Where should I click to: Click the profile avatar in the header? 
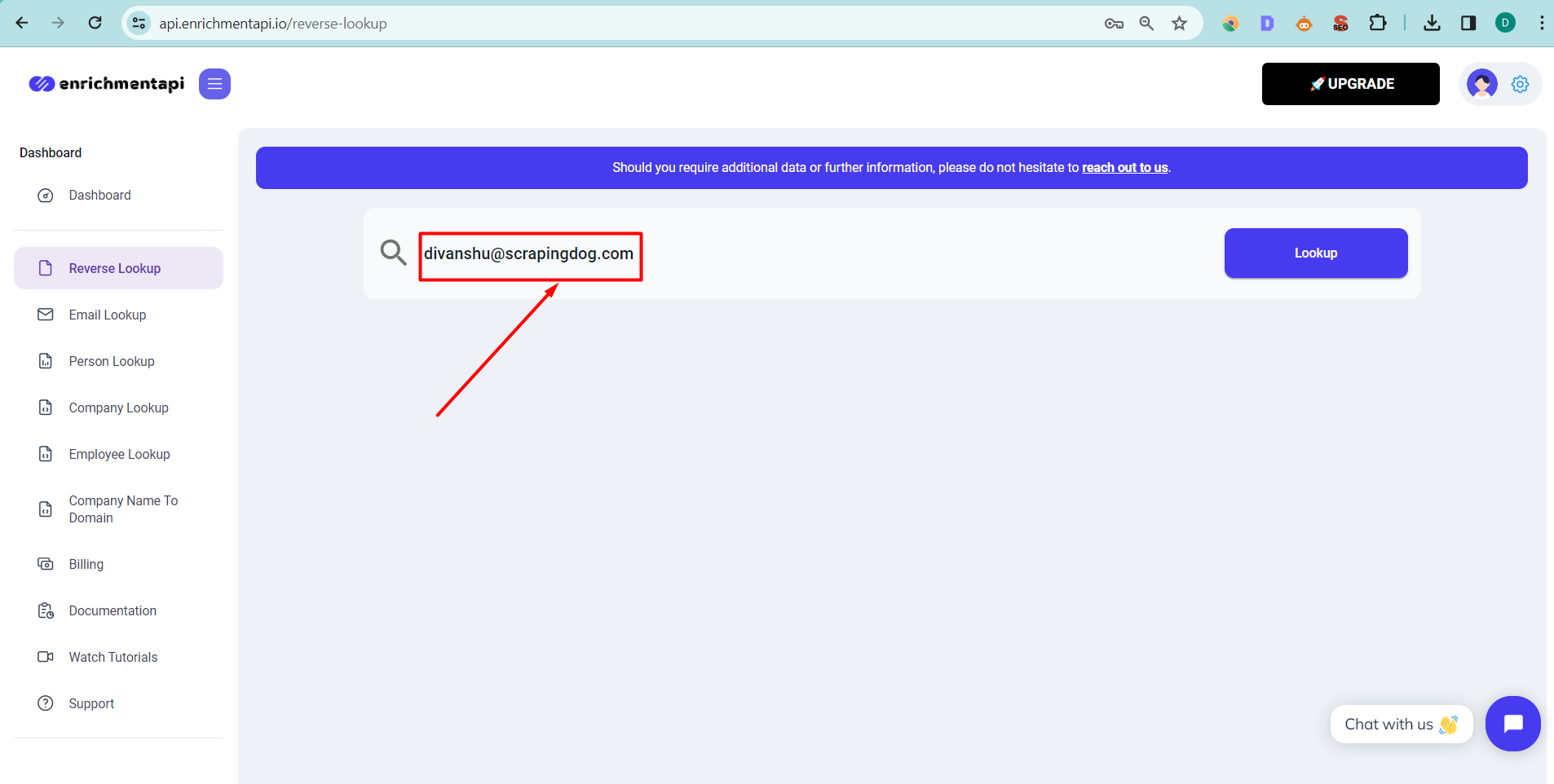(x=1481, y=83)
